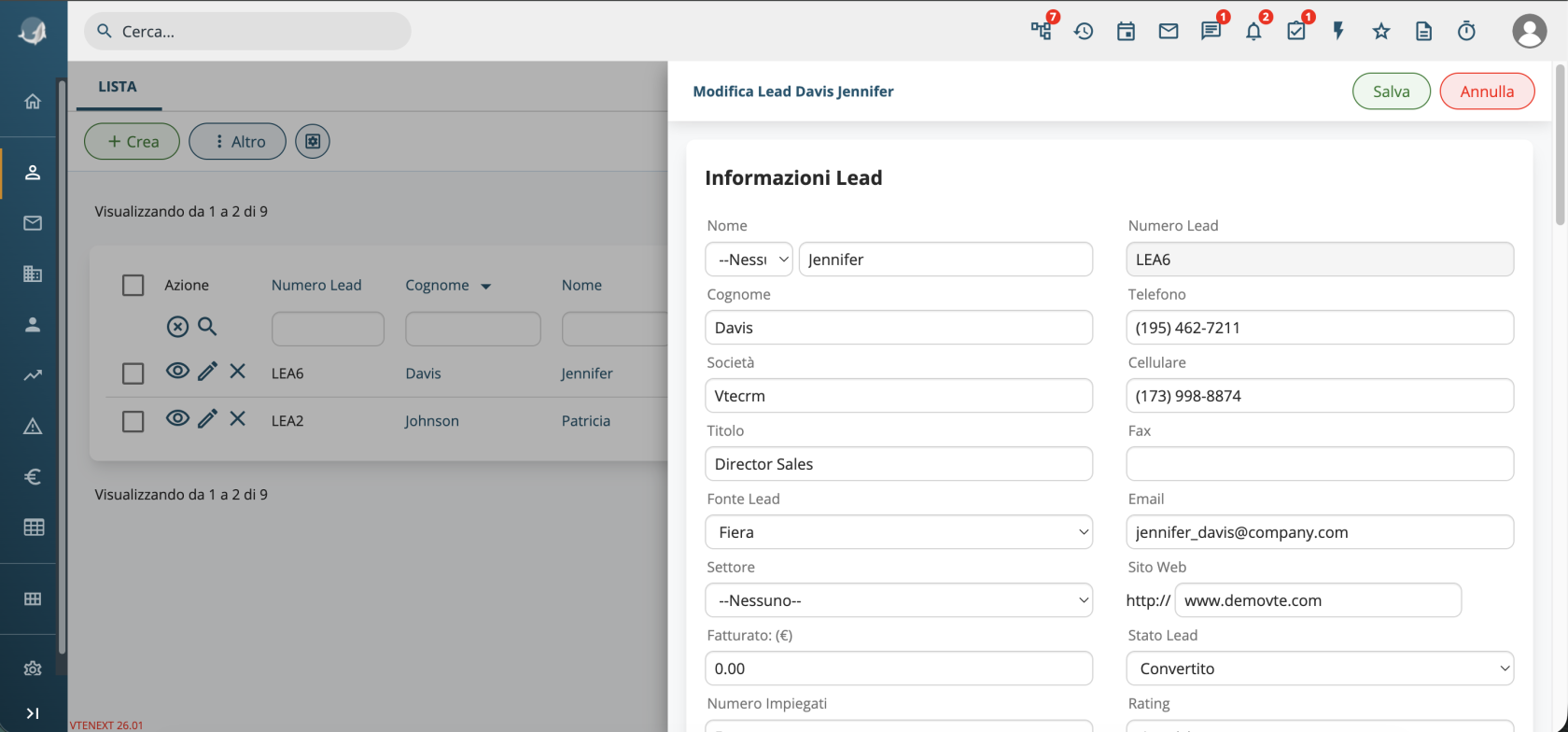Viewport: 1568px width, 732px height.
Task: Click the empty Fax input field
Action: click(1320, 464)
